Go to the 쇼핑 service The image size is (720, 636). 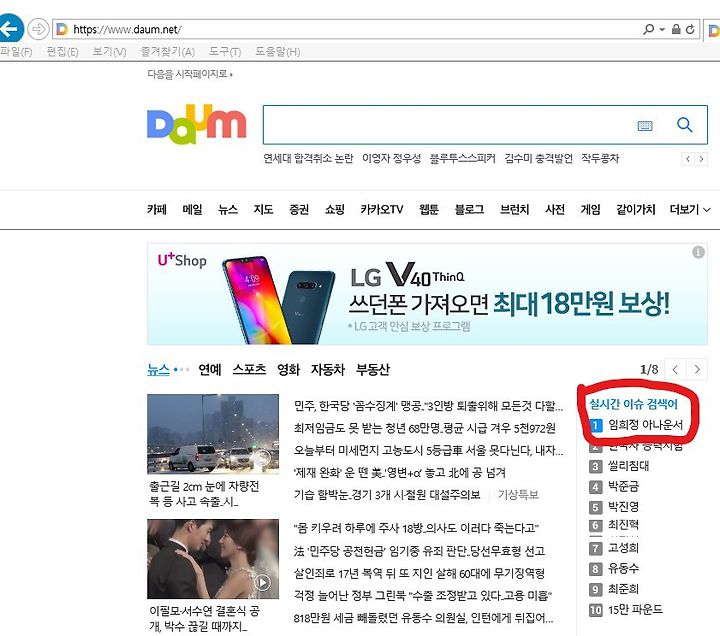click(334, 209)
